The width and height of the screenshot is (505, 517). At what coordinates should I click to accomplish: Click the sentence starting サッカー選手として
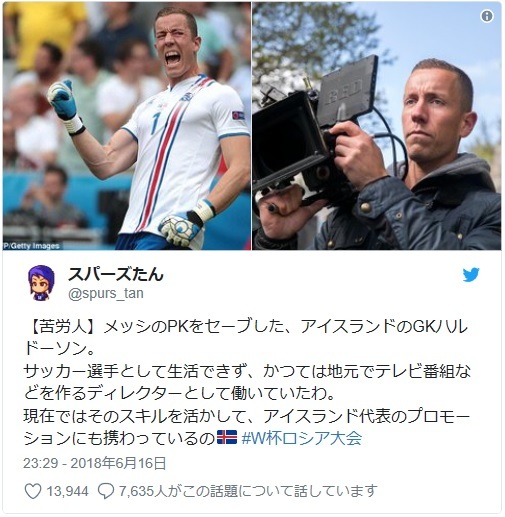[x=247, y=382]
